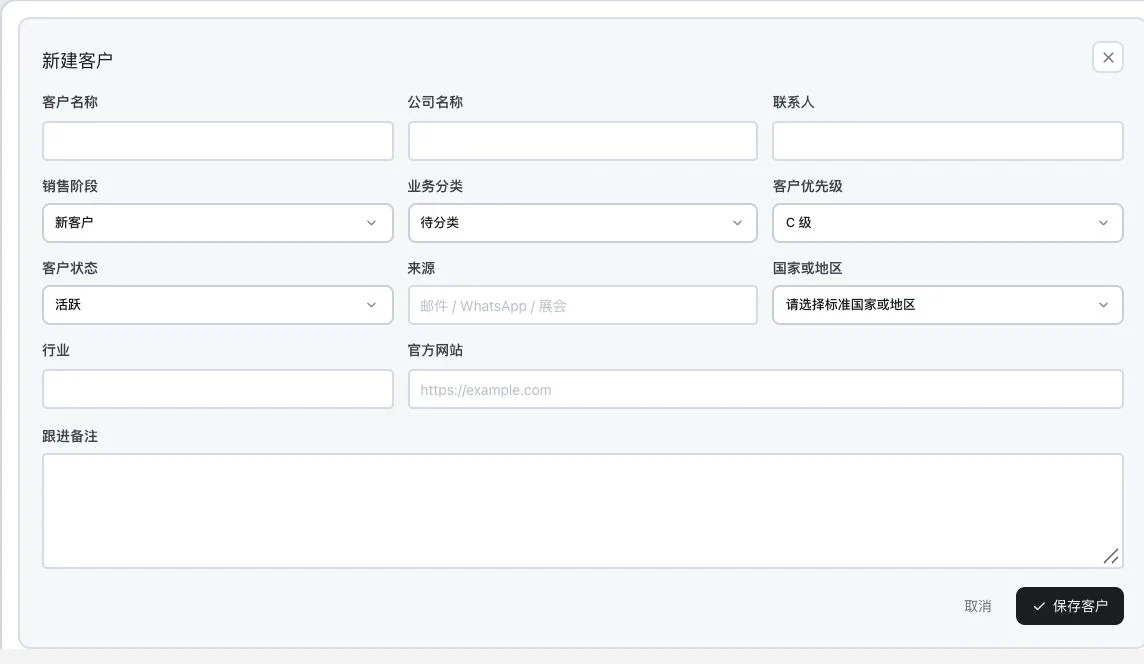Expand the 业务分类 dropdown showing 待分类

tap(582, 223)
